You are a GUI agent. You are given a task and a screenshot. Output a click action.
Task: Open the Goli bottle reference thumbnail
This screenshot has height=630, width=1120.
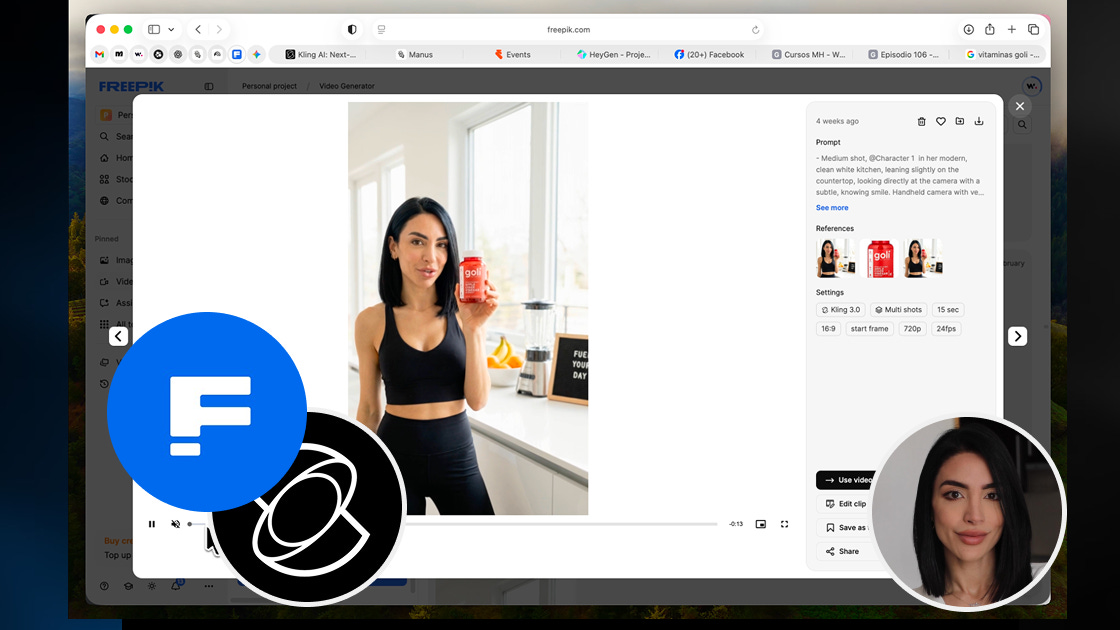pos(880,258)
